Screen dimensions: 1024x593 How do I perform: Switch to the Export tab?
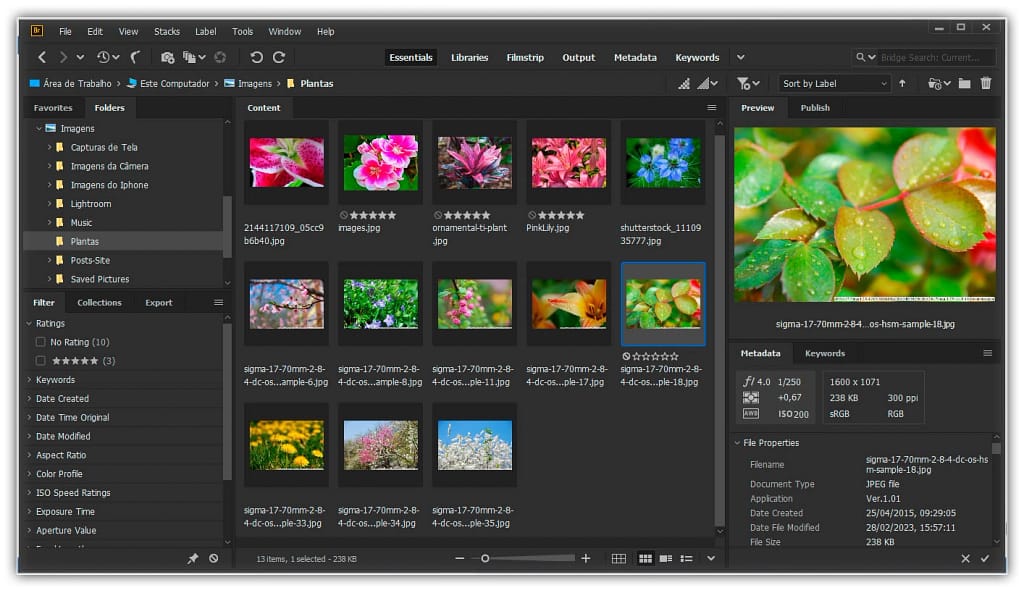tap(159, 302)
